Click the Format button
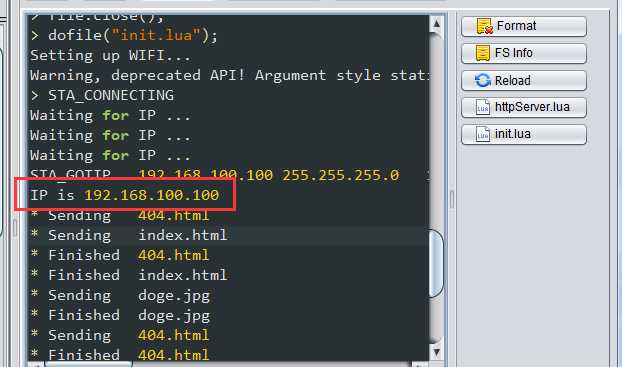 click(x=524, y=26)
